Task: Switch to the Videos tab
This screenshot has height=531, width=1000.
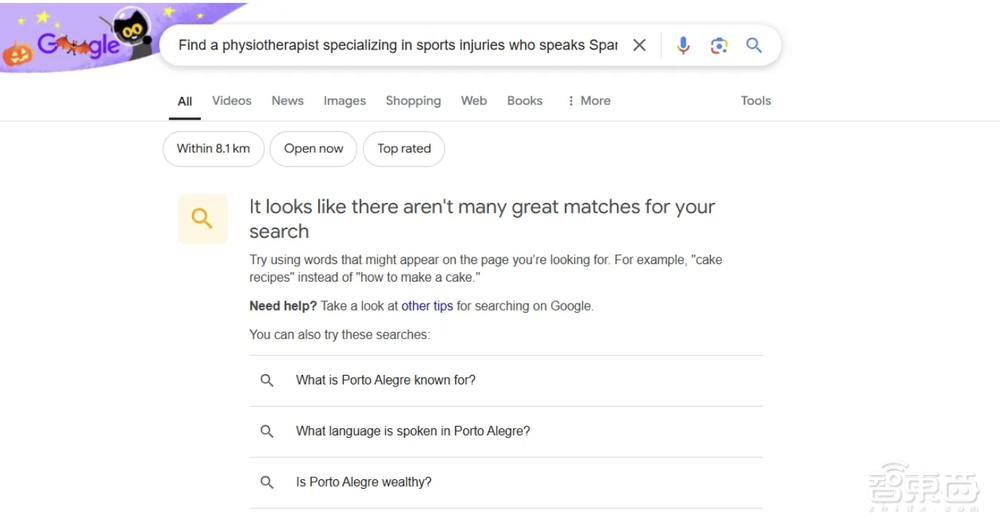Action: (x=232, y=101)
